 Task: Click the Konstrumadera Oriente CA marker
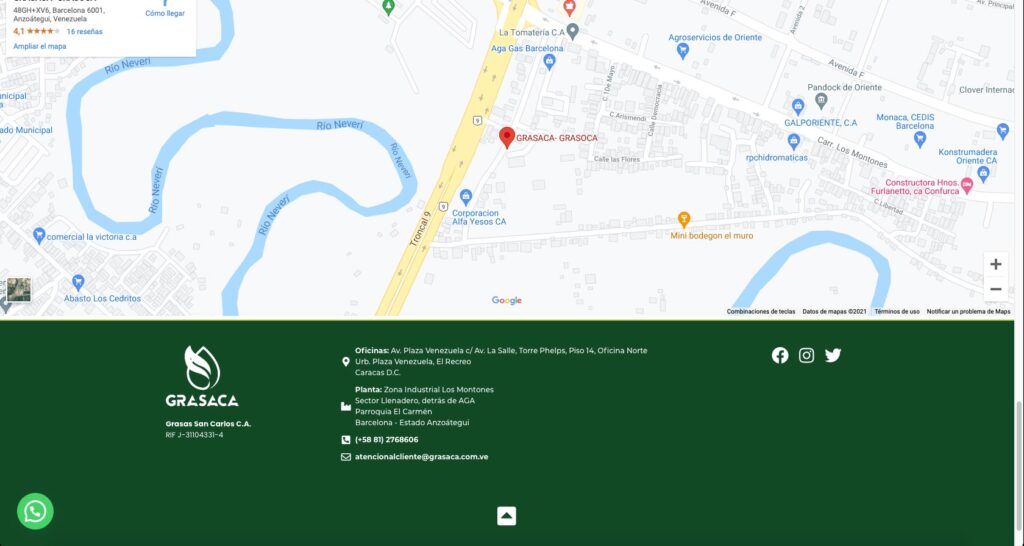(x=984, y=174)
